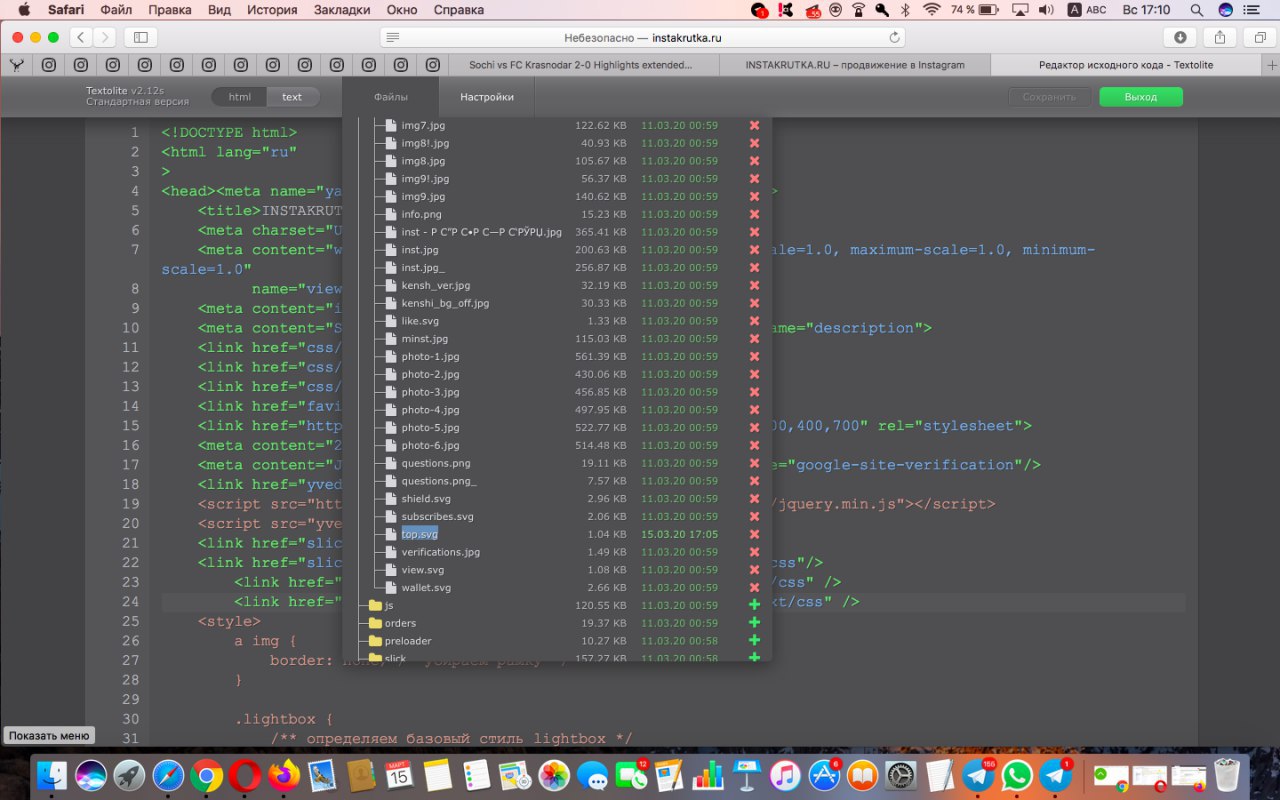Open Safari share button
Screen dimensions: 1280x800
[x=1220, y=37]
